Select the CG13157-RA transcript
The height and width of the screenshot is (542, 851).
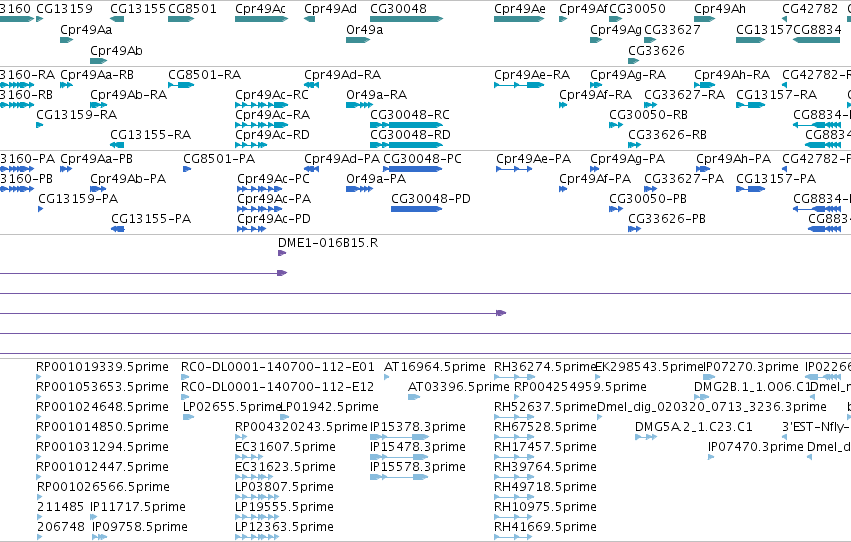(x=750, y=105)
